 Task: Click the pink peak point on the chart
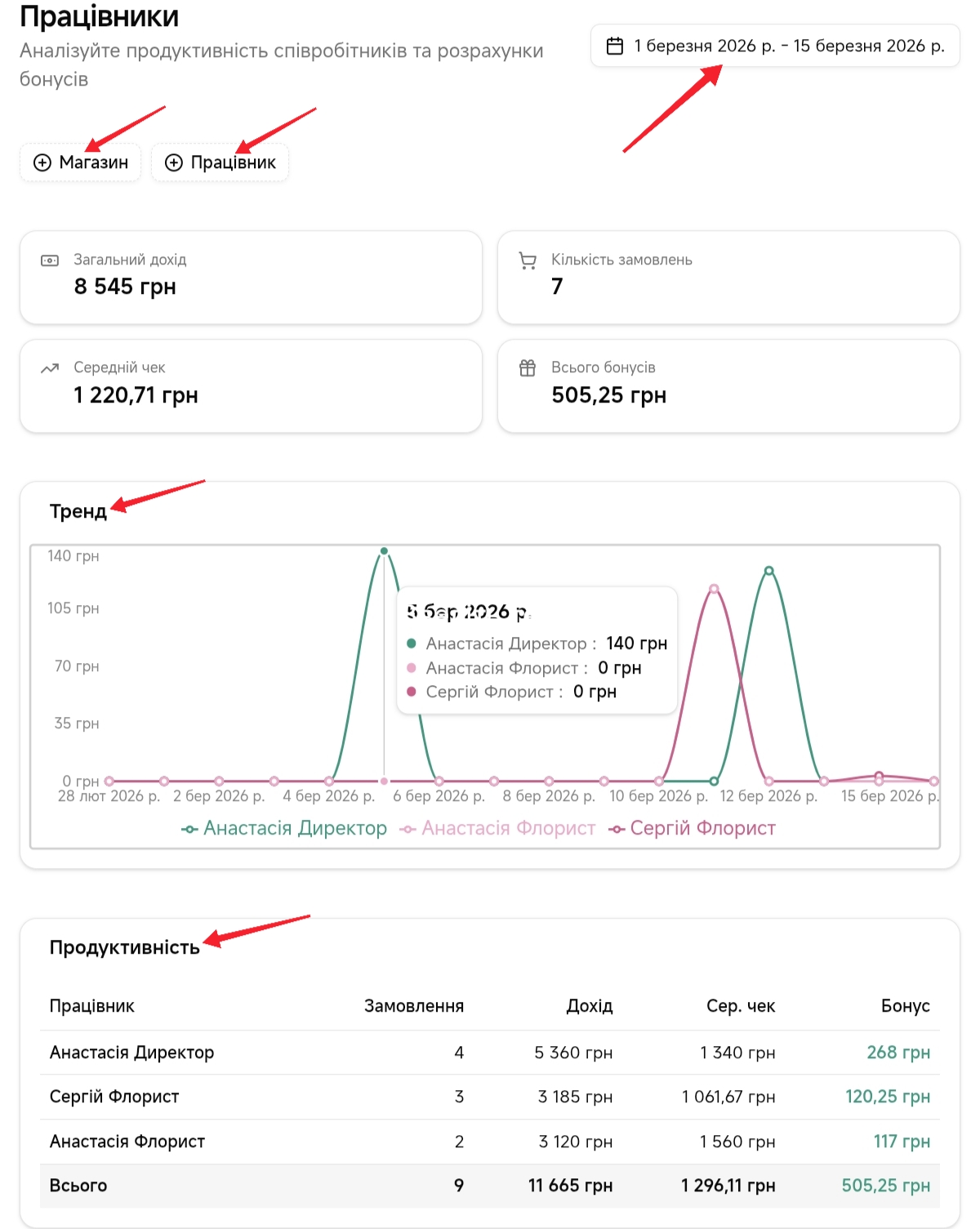[714, 589]
